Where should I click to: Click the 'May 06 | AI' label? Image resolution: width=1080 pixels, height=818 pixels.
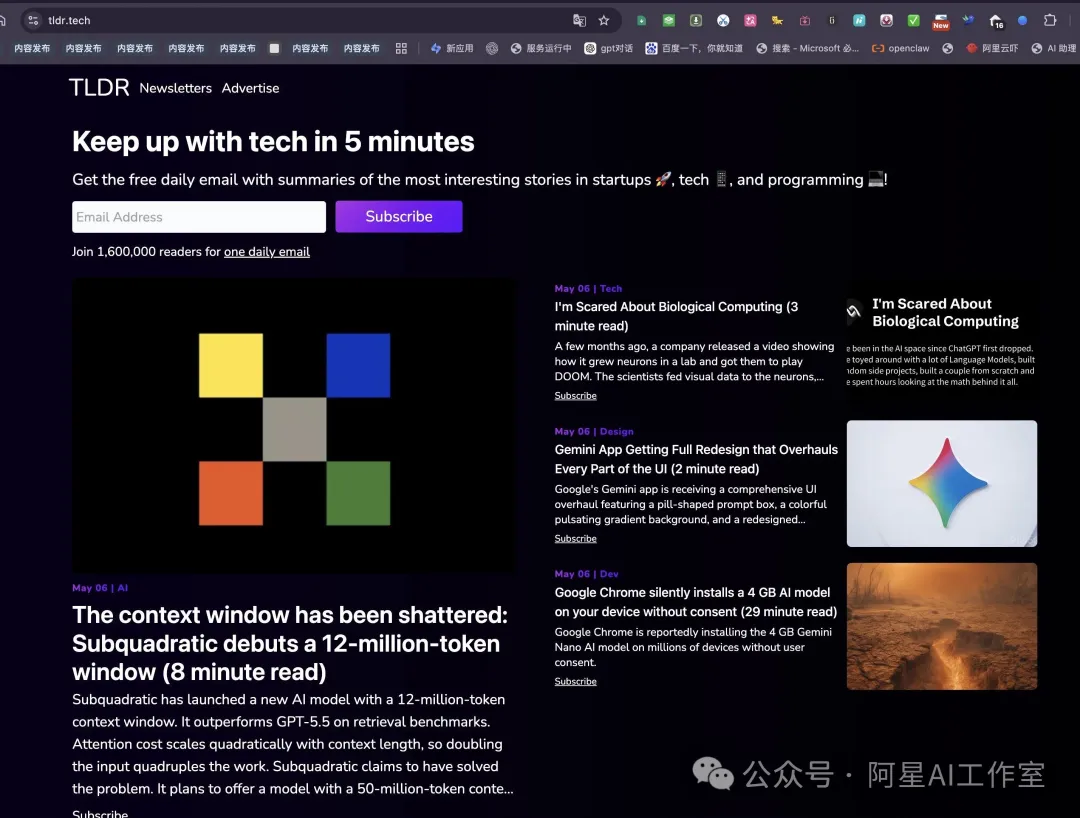tap(100, 588)
